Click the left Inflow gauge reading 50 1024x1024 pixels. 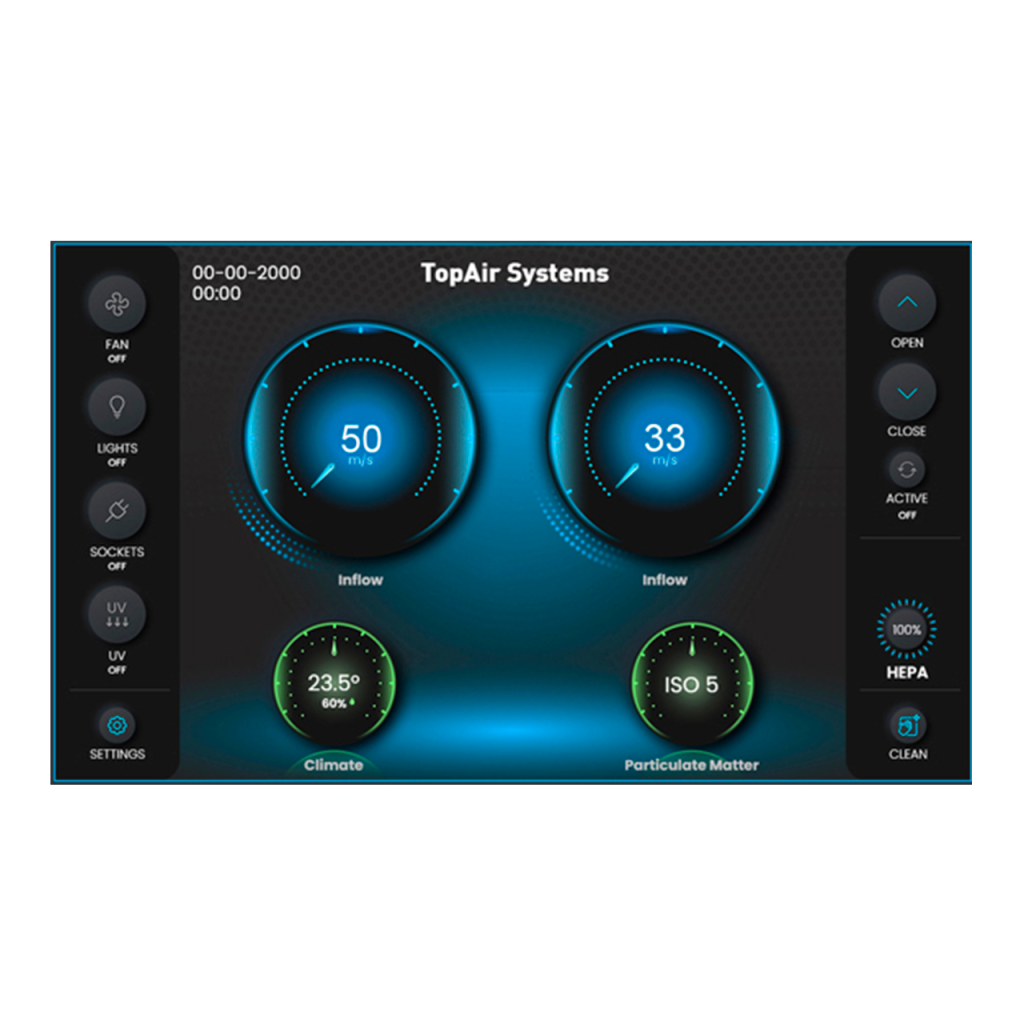click(x=360, y=440)
